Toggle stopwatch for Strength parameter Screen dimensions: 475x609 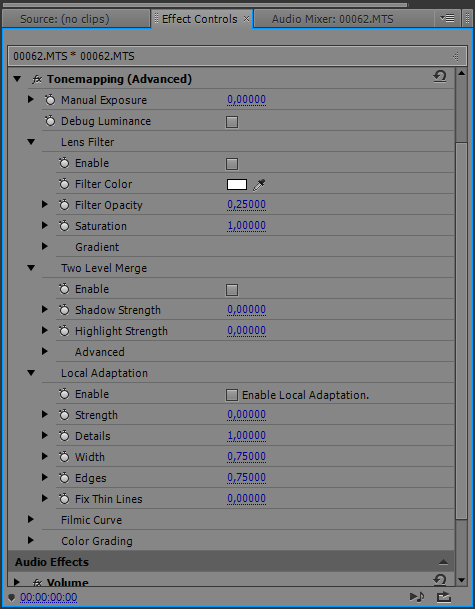[64, 415]
